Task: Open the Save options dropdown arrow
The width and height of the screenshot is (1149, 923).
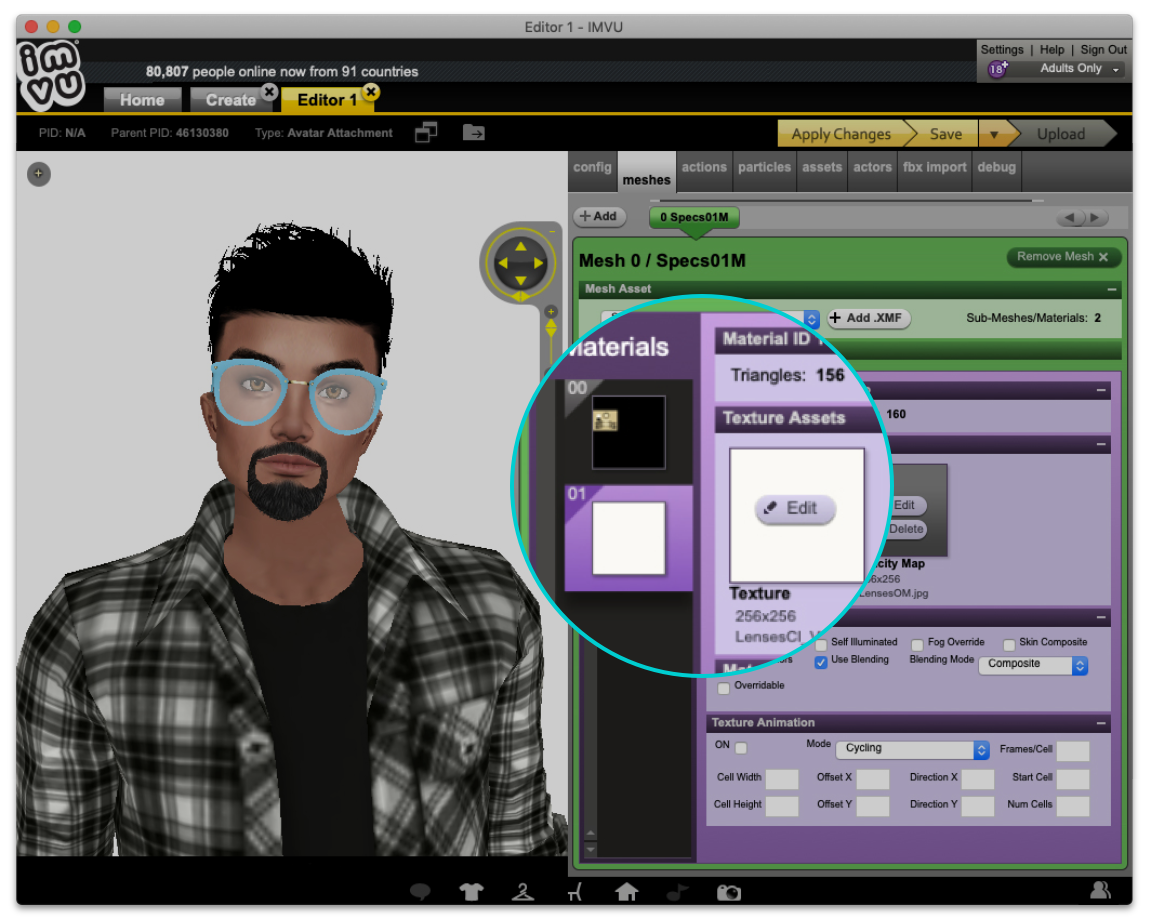Action: pyautogui.click(x=994, y=134)
